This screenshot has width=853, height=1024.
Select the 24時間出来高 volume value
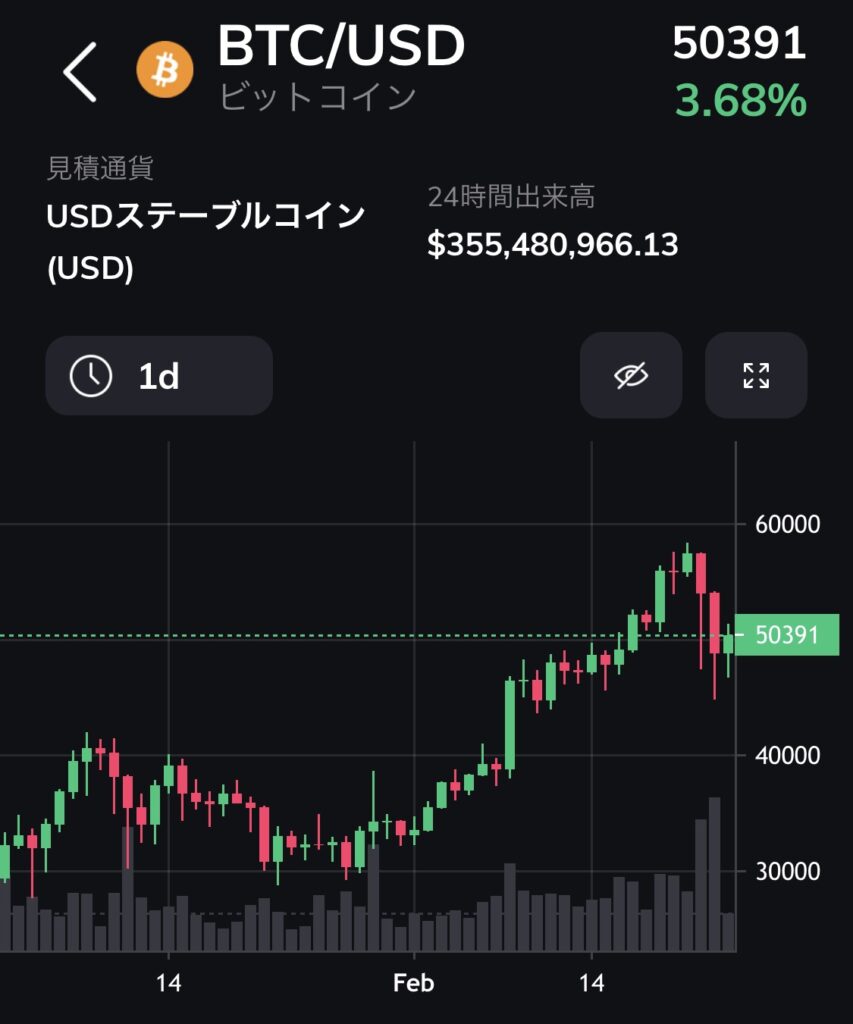tap(553, 245)
